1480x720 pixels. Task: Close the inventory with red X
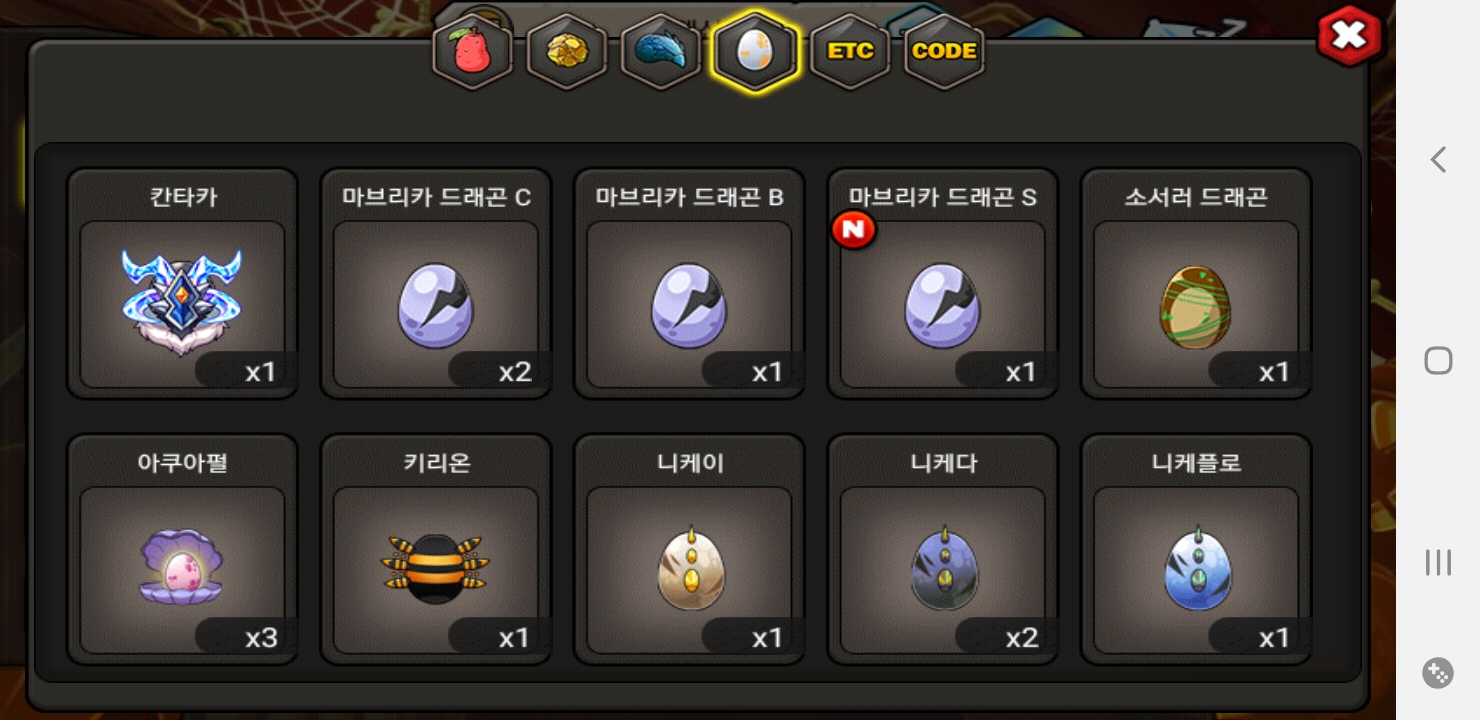click(x=1349, y=36)
